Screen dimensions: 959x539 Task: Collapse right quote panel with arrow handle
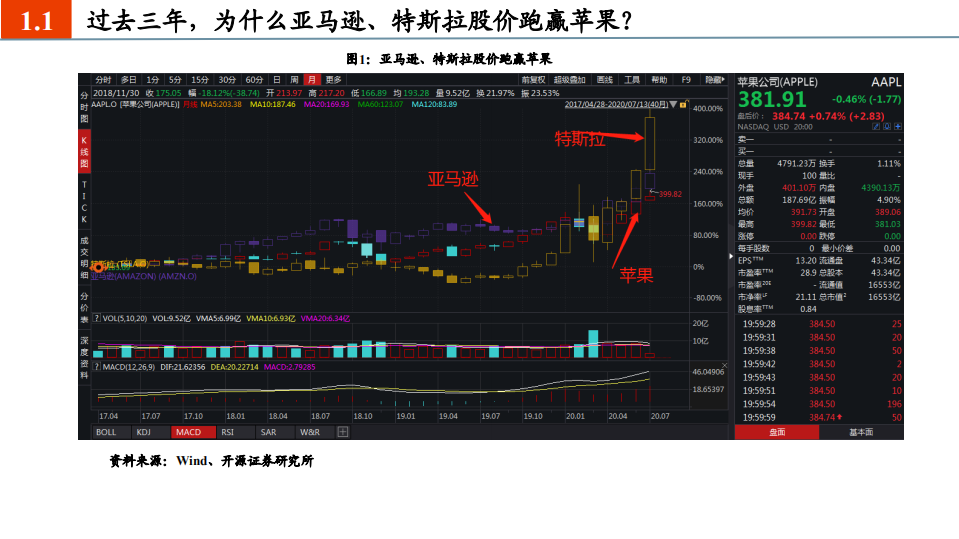tap(731, 256)
